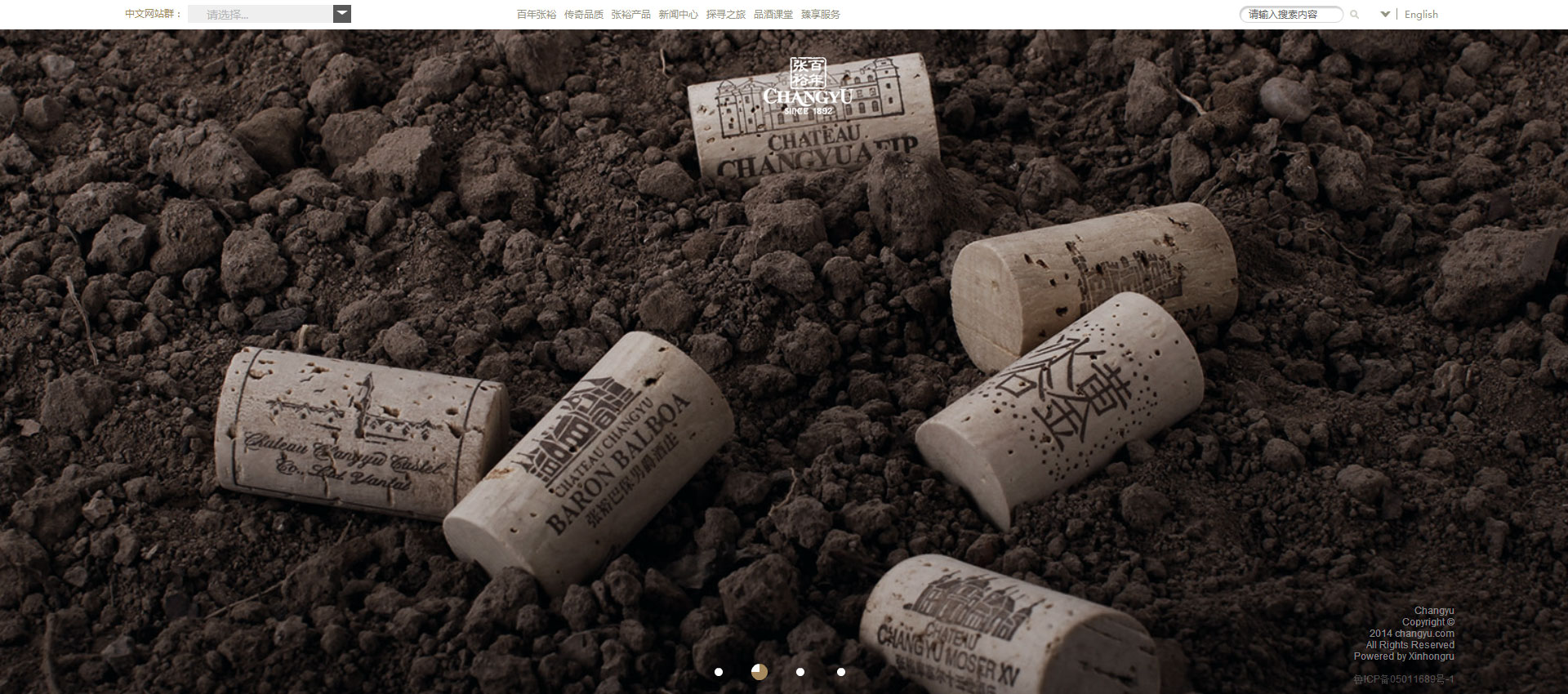Open the 张裕产品 menu

[x=631, y=15]
